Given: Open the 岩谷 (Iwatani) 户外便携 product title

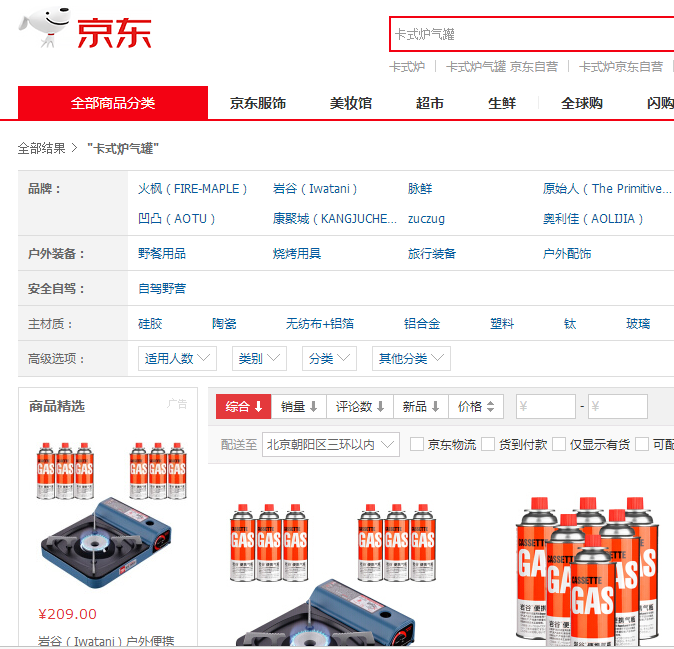Looking at the screenshot, I should (x=106, y=641).
